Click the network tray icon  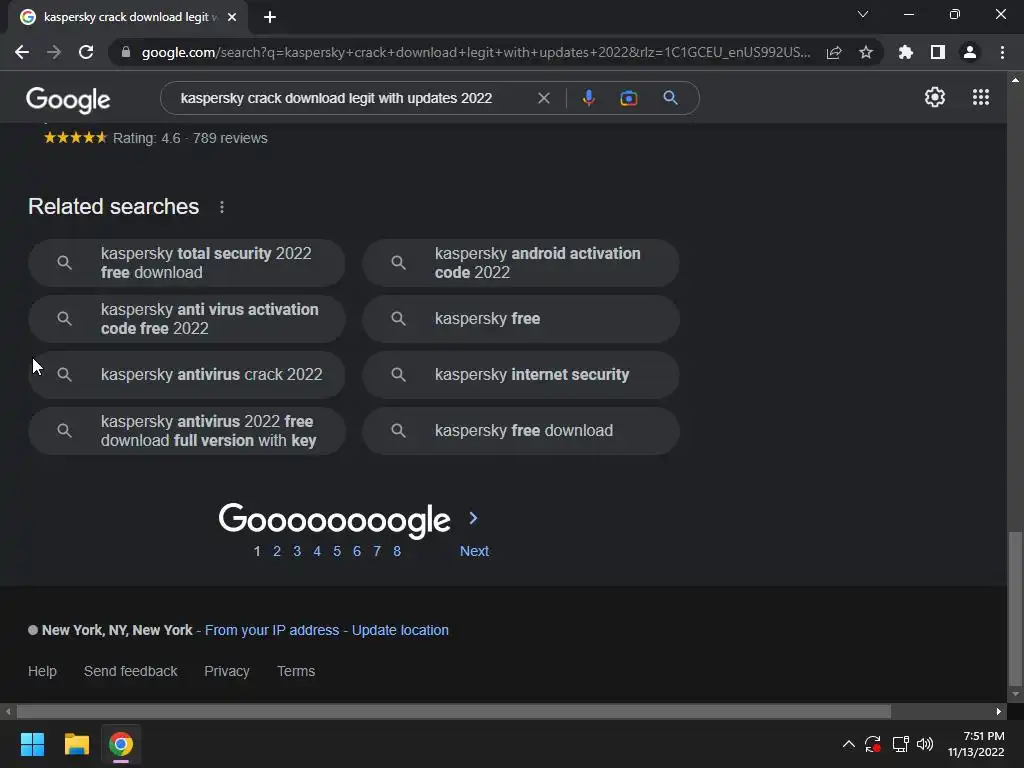point(901,744)
